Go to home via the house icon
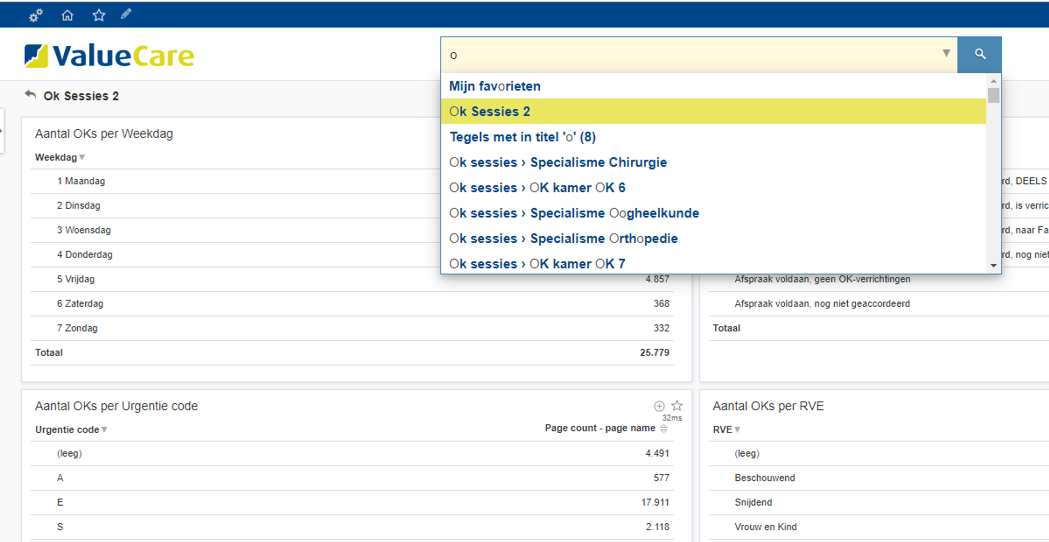The height and width of the screenshot is (542, 1049). 67,15
